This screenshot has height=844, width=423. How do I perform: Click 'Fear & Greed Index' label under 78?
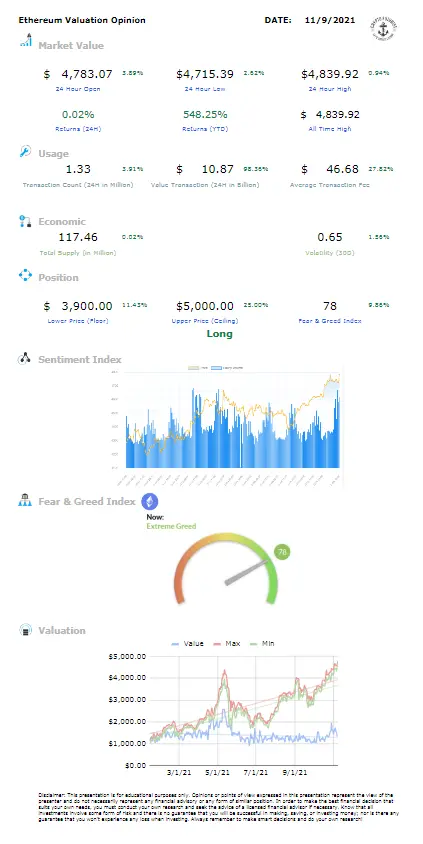(330, 321)
